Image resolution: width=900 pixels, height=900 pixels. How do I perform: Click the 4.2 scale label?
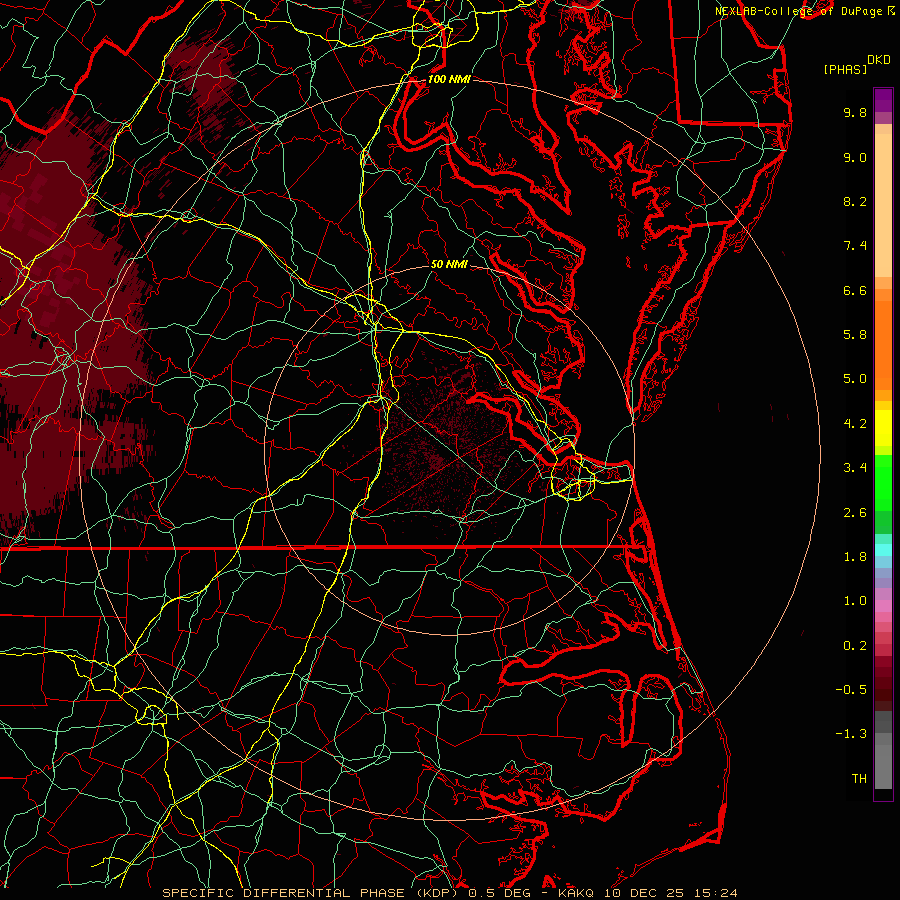coord(855,424)
